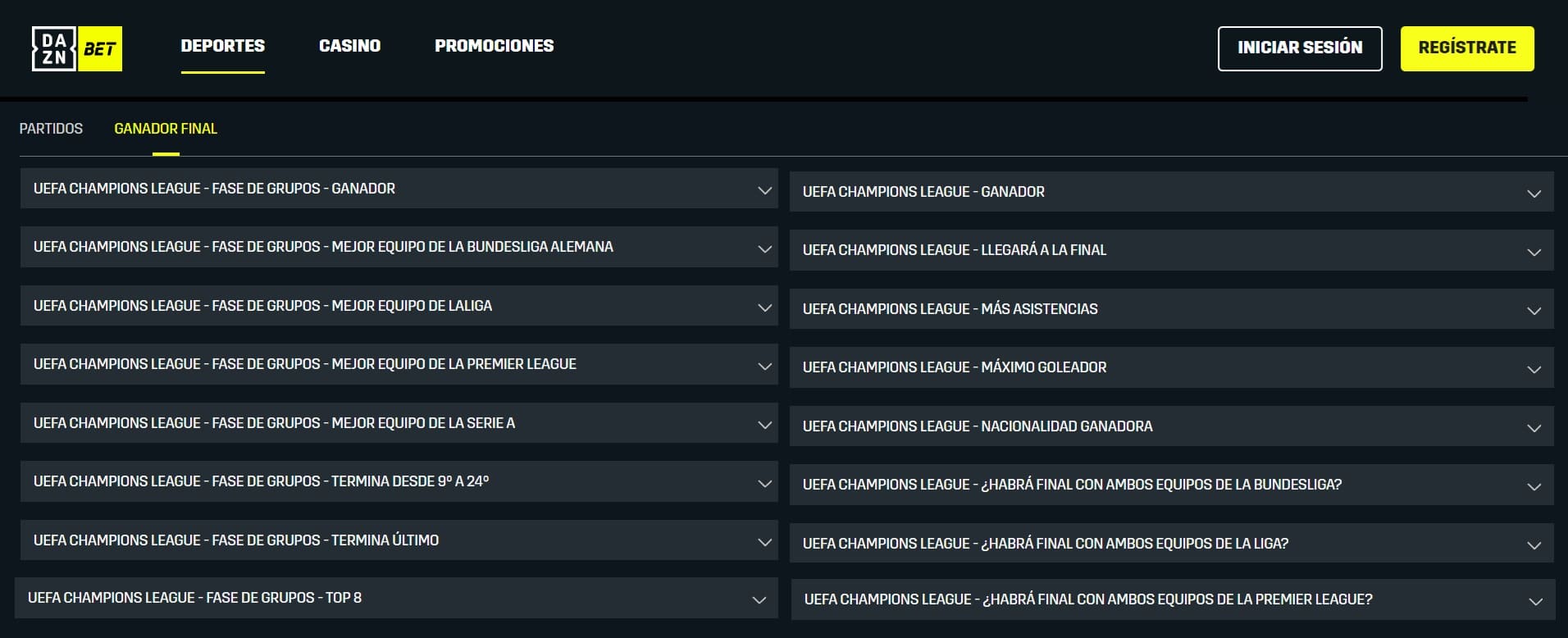1568x638 pixels.
Task: Open the Deportes menu
Action: point(222,46)
